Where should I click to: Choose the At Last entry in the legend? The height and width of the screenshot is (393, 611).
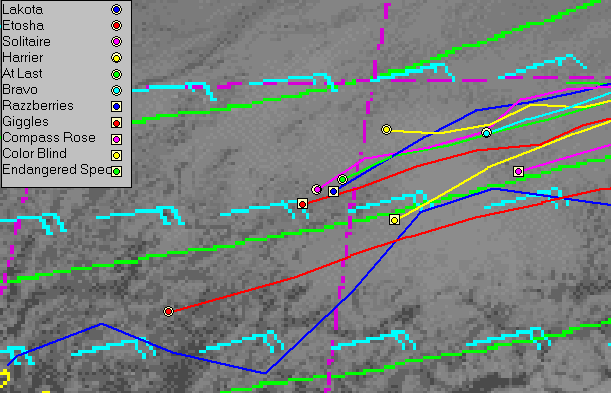coord(22,74)
